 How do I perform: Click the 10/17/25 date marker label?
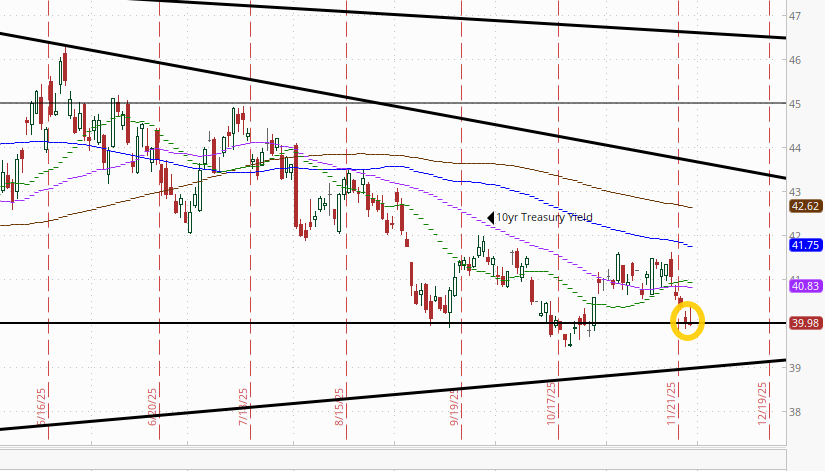551,404
